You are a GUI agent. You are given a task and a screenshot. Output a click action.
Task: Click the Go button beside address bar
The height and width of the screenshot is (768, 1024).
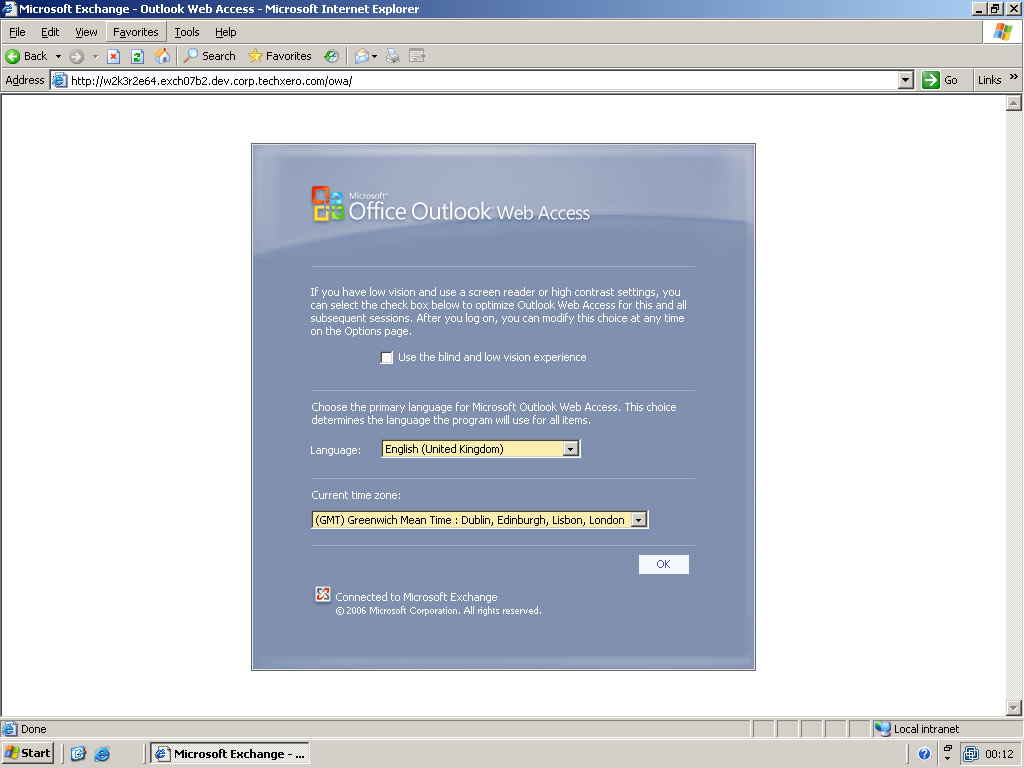coord(941,80)
